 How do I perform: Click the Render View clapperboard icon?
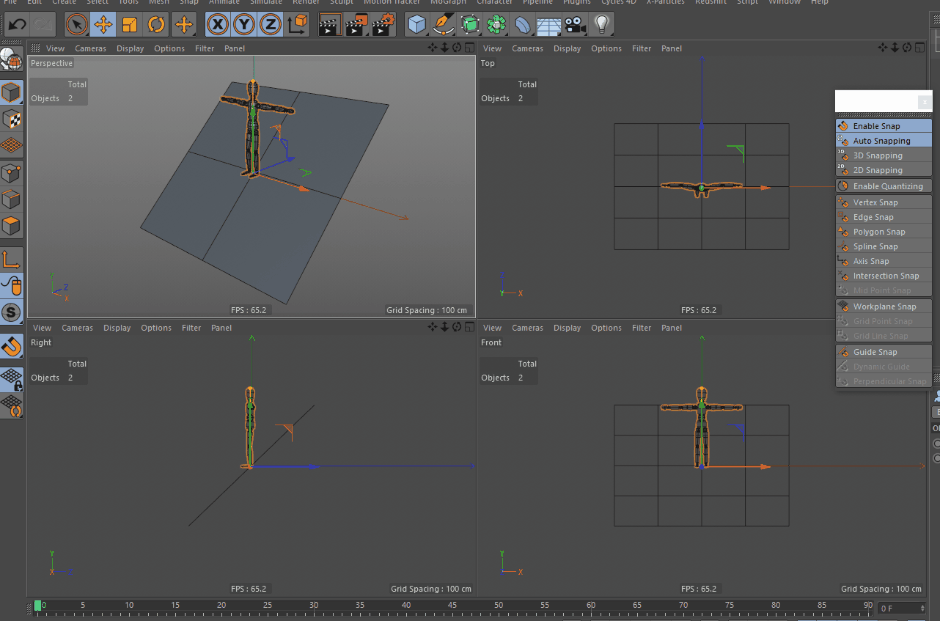point(330,25)
